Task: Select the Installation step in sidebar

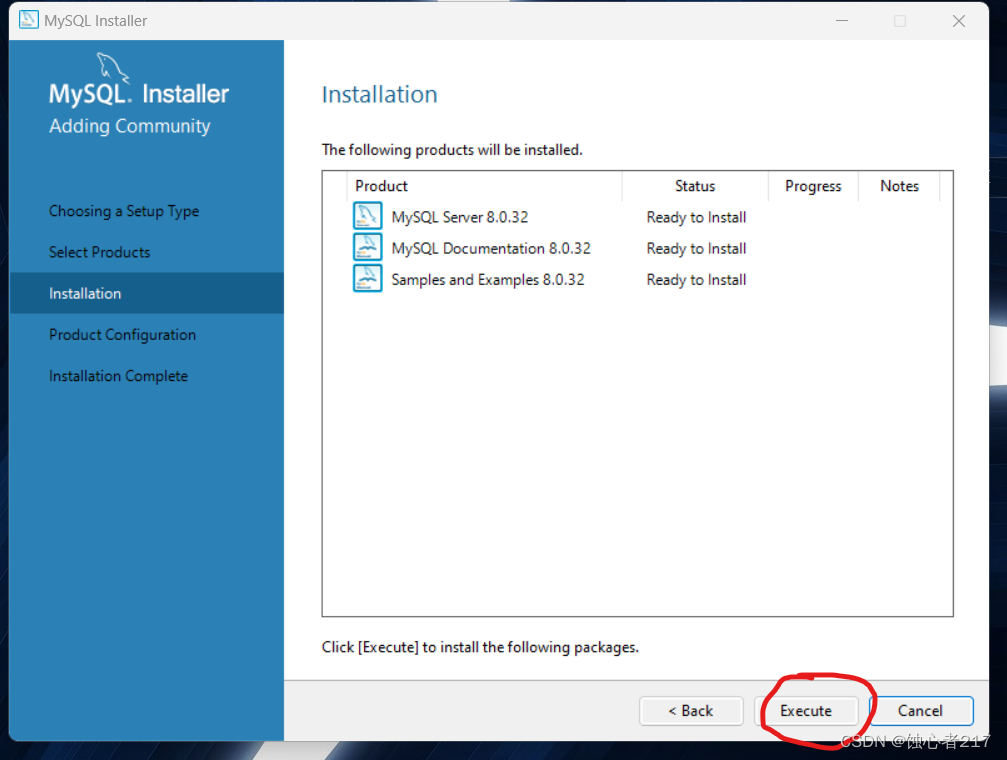Action: tap(146, 294)
